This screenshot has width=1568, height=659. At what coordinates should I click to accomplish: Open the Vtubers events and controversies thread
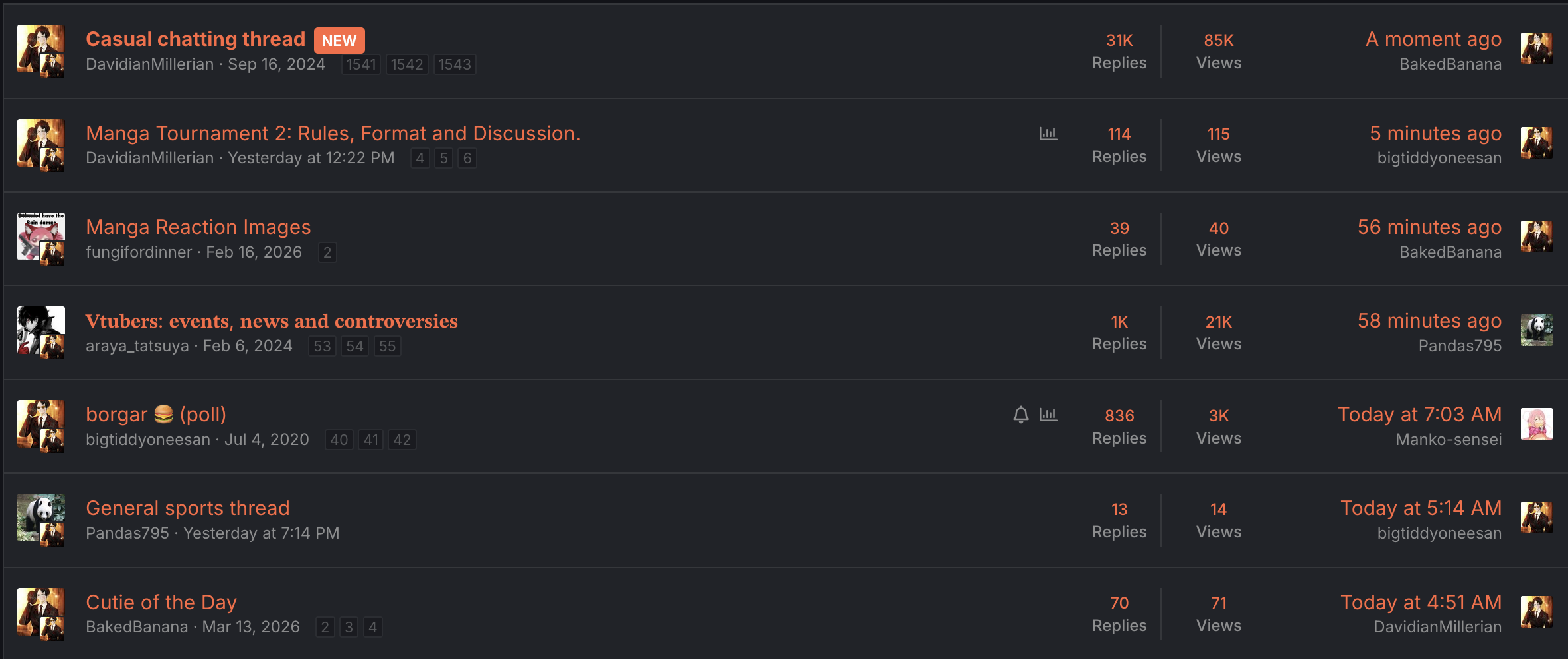(272, 321)
